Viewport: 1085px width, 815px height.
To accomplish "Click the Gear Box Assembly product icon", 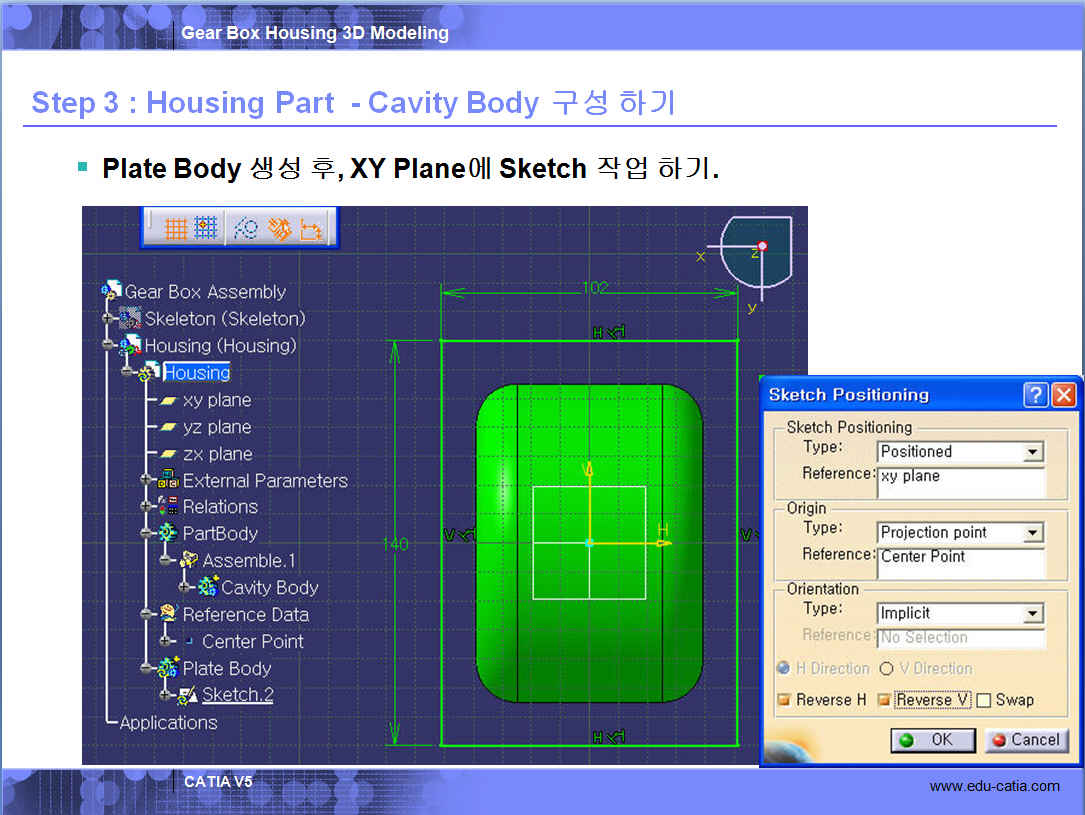I will 111,292.
